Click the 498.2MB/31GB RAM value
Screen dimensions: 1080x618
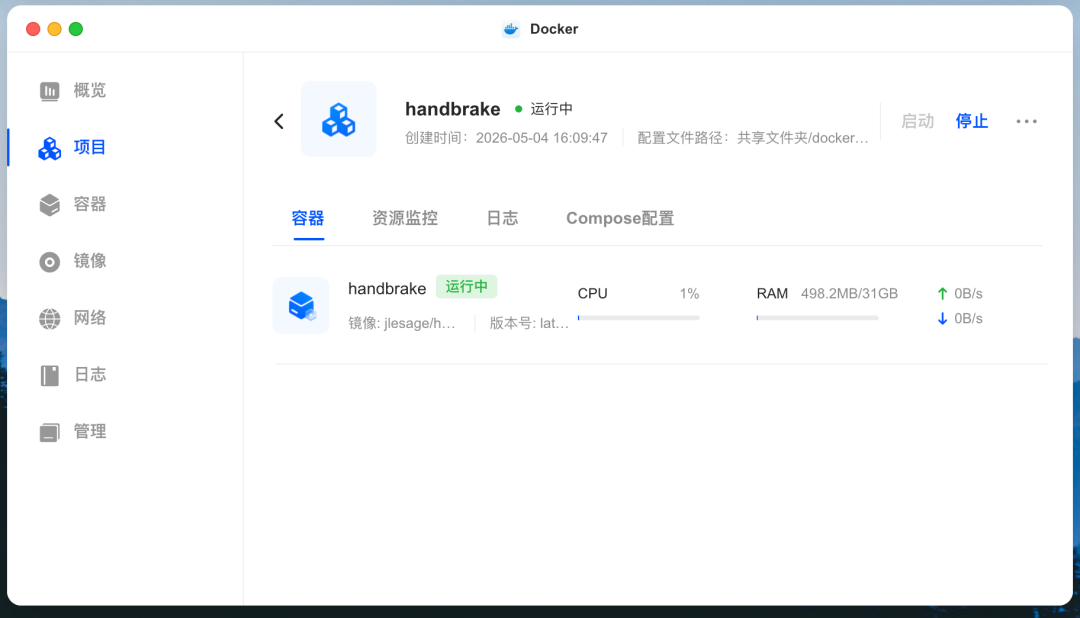click(849, 293)
